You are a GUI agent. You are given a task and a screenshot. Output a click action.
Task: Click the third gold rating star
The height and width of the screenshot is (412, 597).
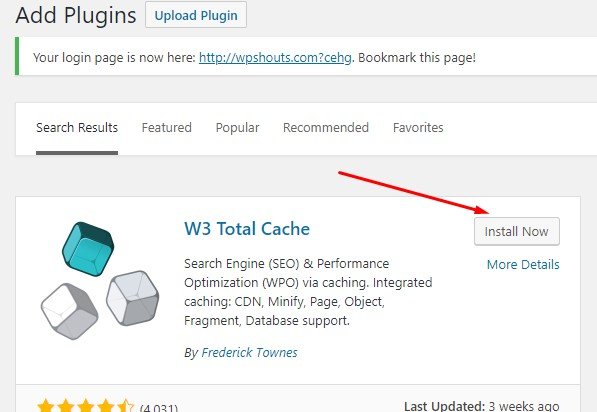[x=85, y=406]
